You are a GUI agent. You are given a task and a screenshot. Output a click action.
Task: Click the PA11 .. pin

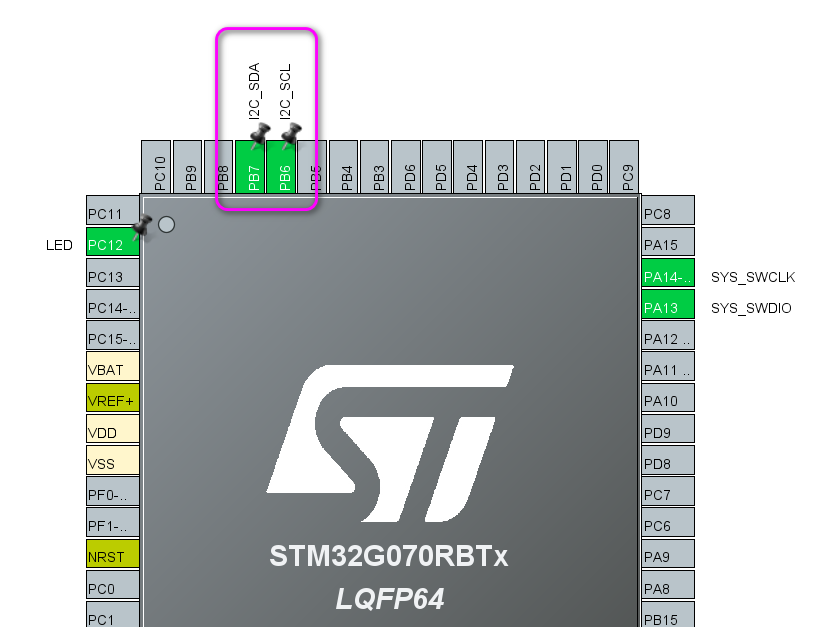[668, 367]
